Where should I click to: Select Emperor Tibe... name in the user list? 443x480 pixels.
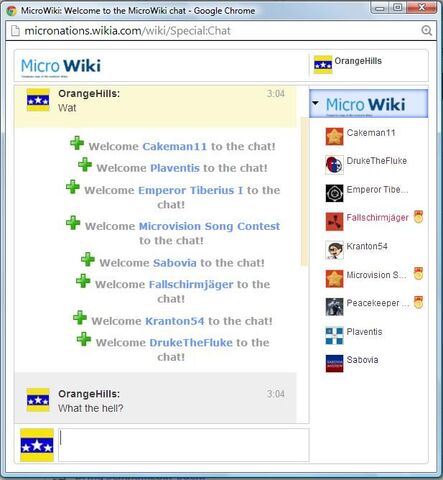(x=377, y=189)
